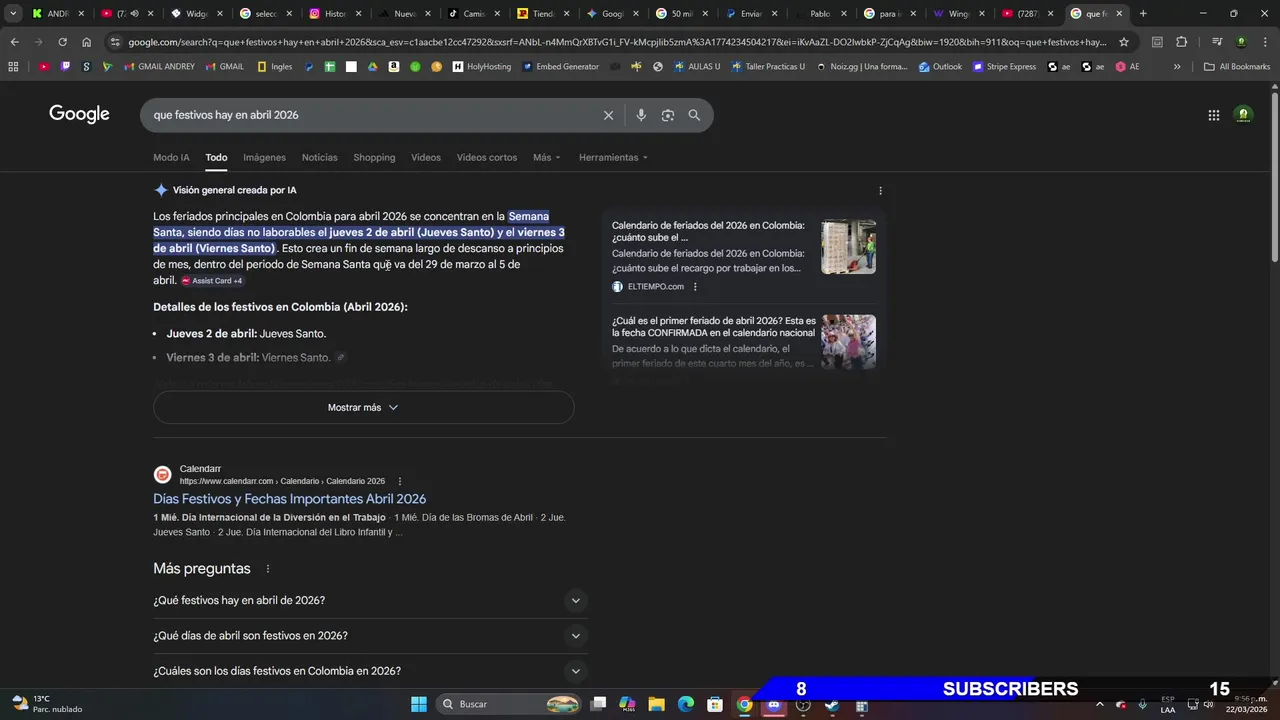Open the Windows Start menu
The width and height of the screenshot is (1280, 720).
pos(419,704)
